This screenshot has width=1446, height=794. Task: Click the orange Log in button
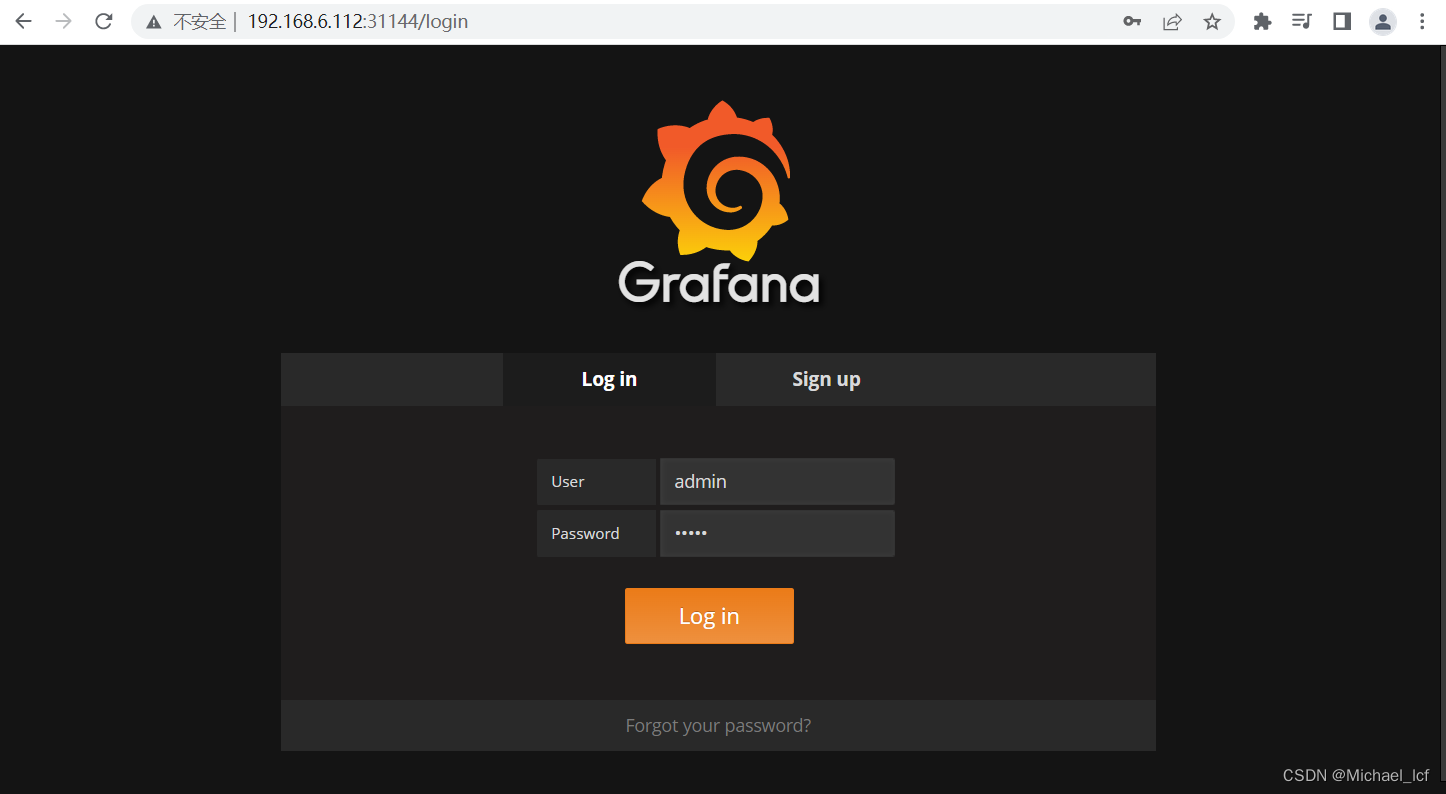(x=709, y=616)
